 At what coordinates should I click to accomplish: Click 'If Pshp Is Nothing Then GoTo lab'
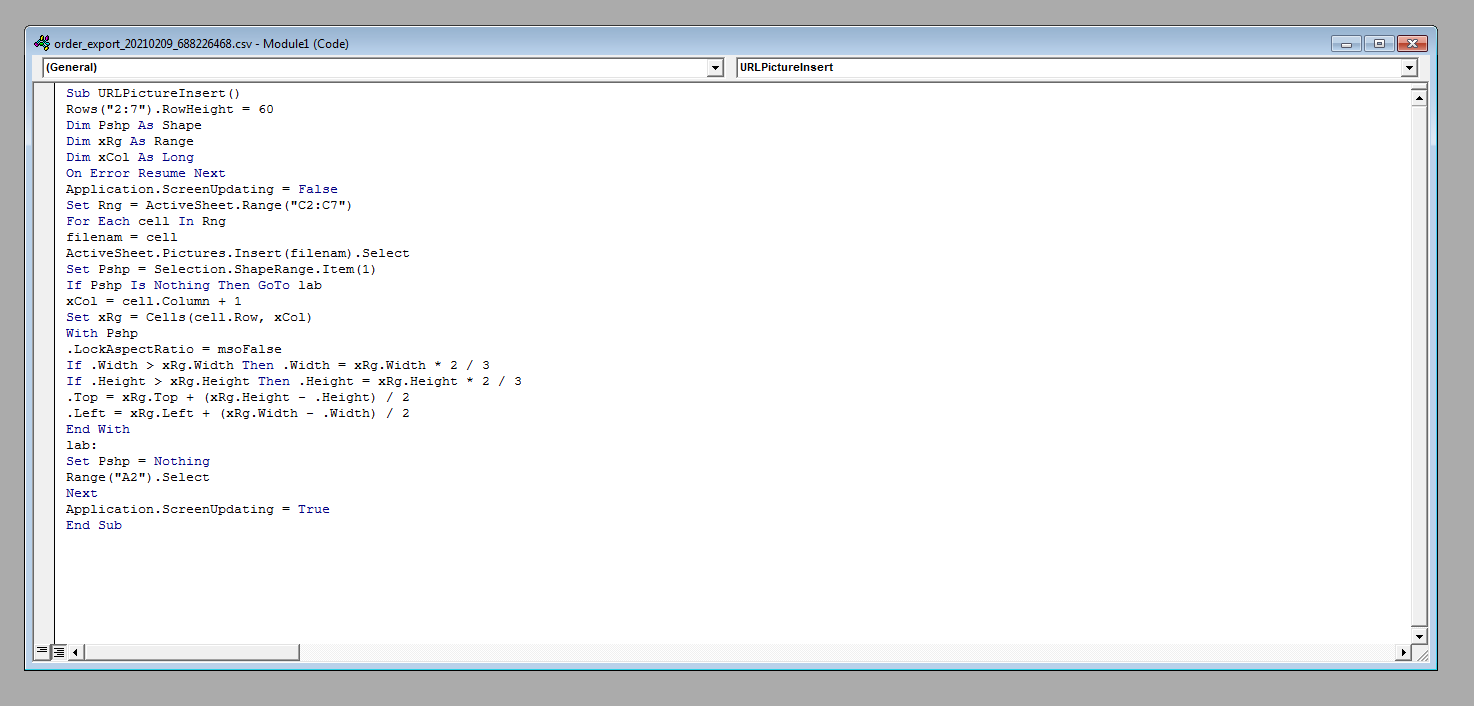click(x=194, y=285)
